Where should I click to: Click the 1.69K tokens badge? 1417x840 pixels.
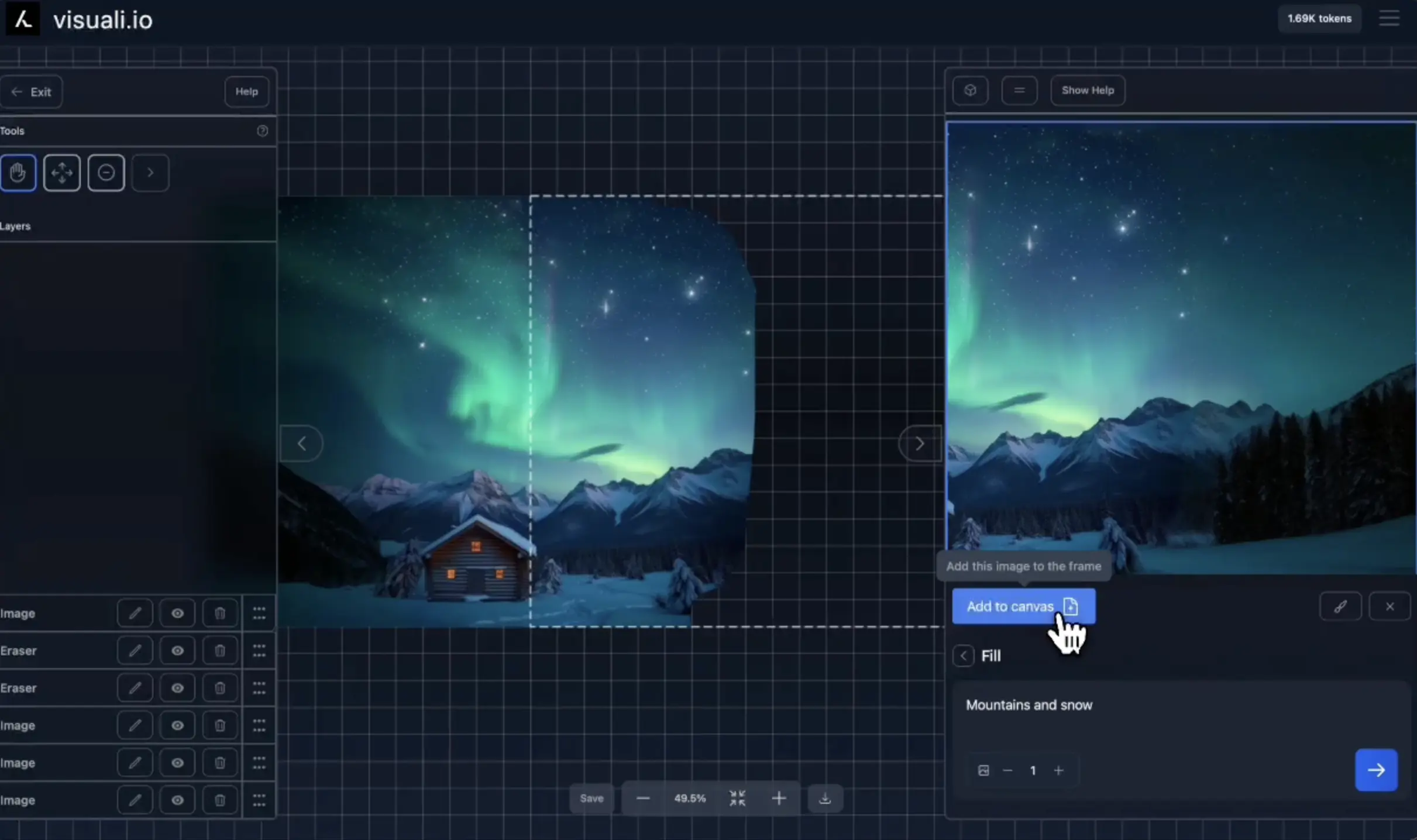[1319, 19]
